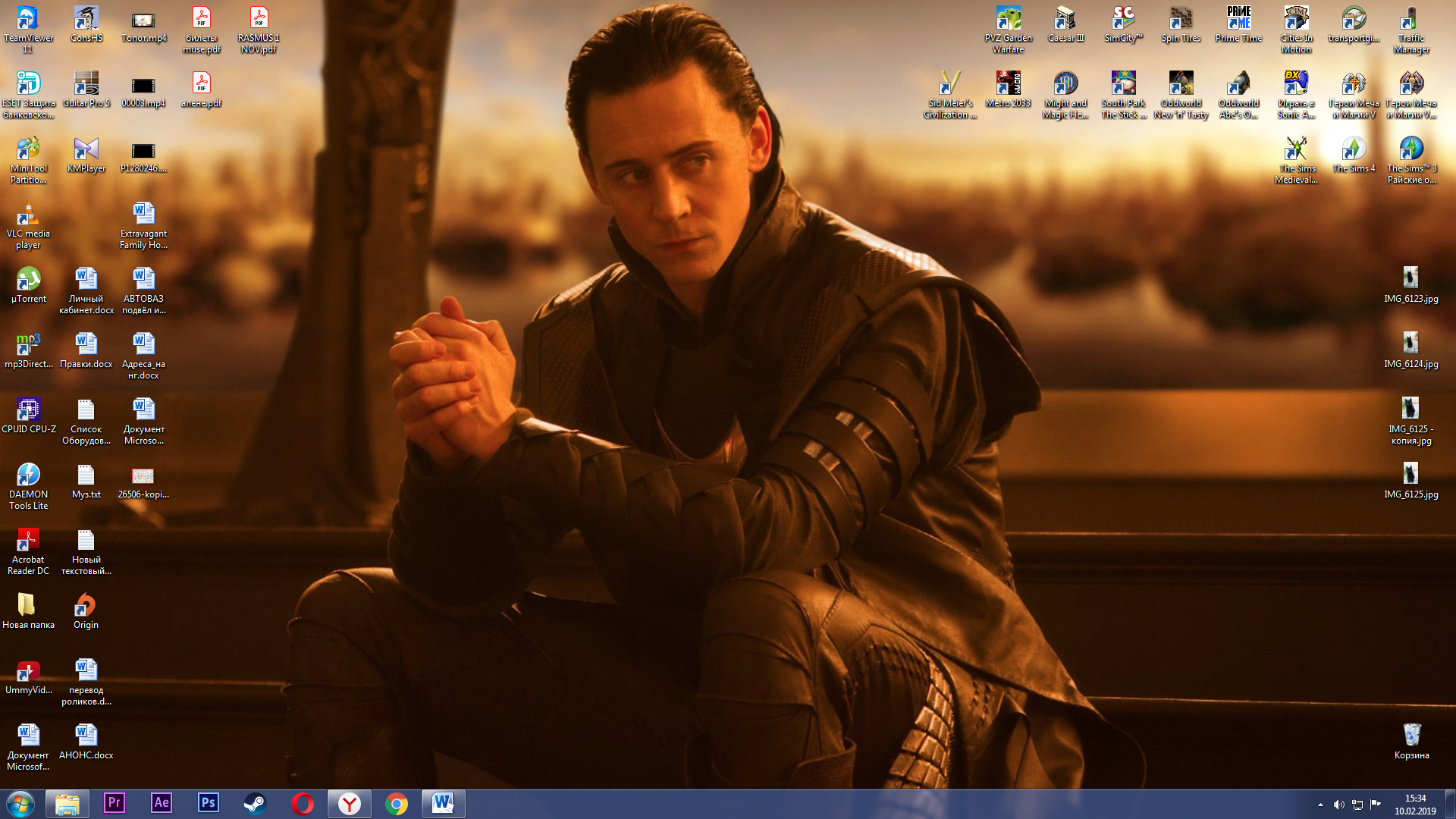Launch Traffic Manager shortcut
1456x819 pixels.
[x=1411, y=30]
